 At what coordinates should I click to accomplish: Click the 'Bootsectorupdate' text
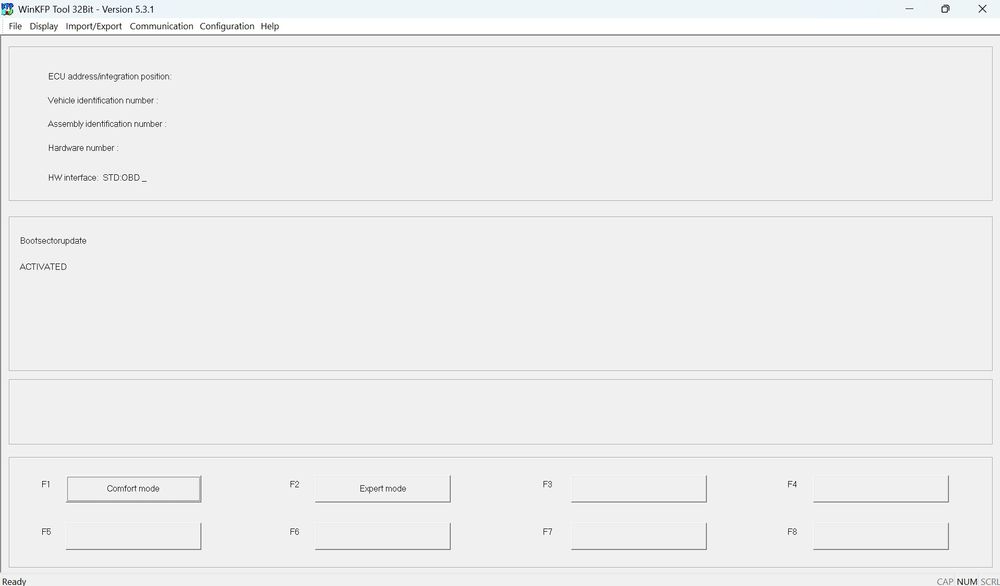(x=53, y=241)
